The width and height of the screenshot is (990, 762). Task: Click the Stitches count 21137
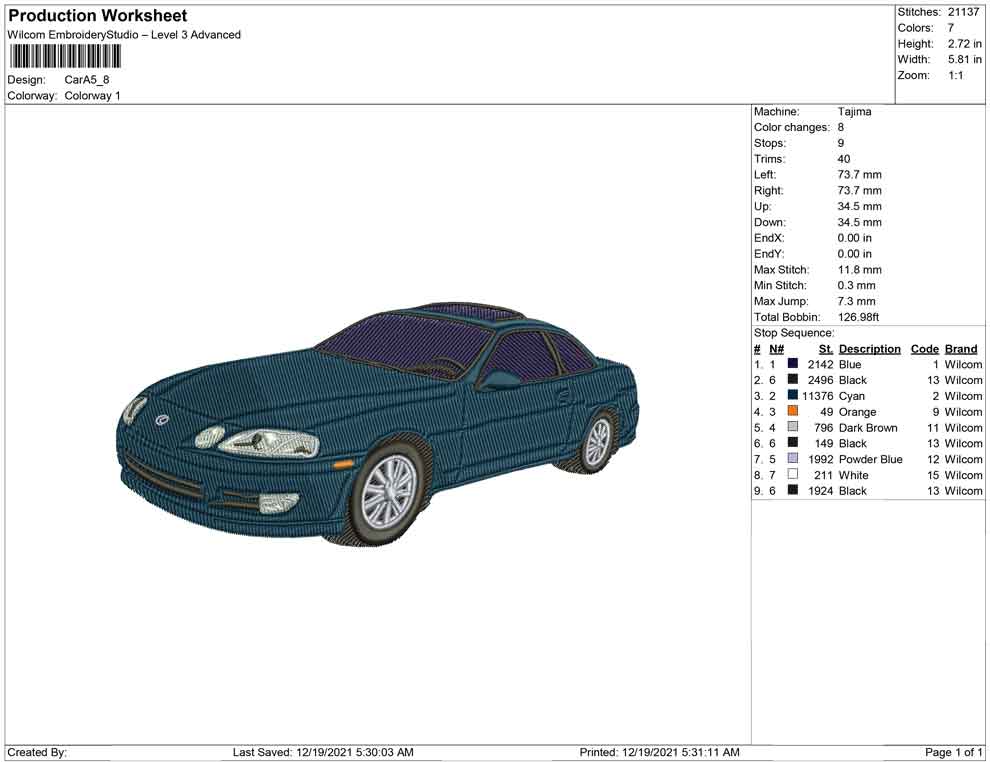point(964,12)
